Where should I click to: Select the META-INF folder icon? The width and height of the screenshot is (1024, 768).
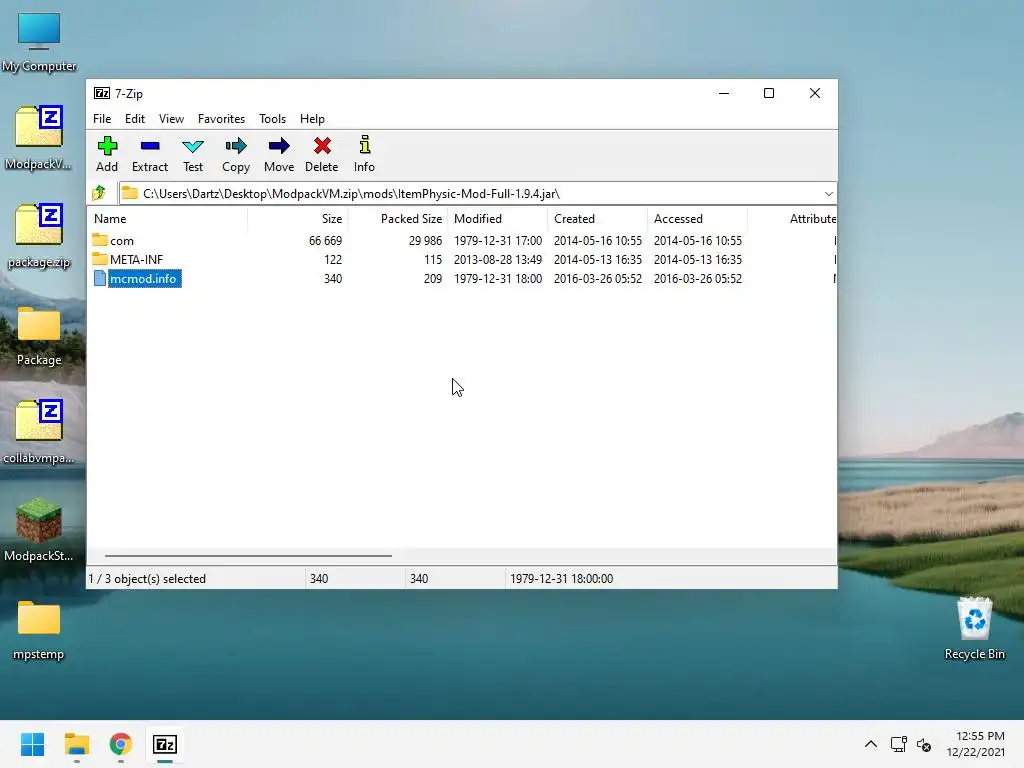(100, 259)
